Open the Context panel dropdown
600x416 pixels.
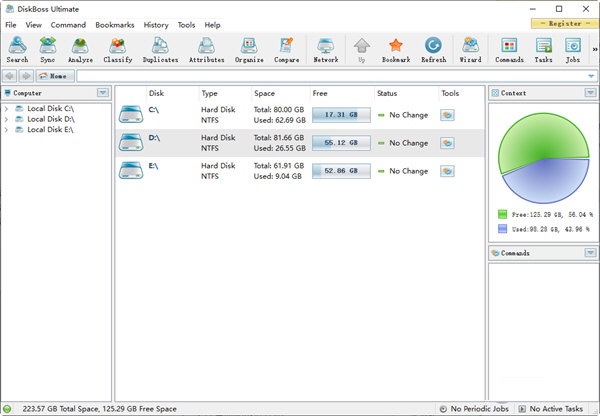590,93
